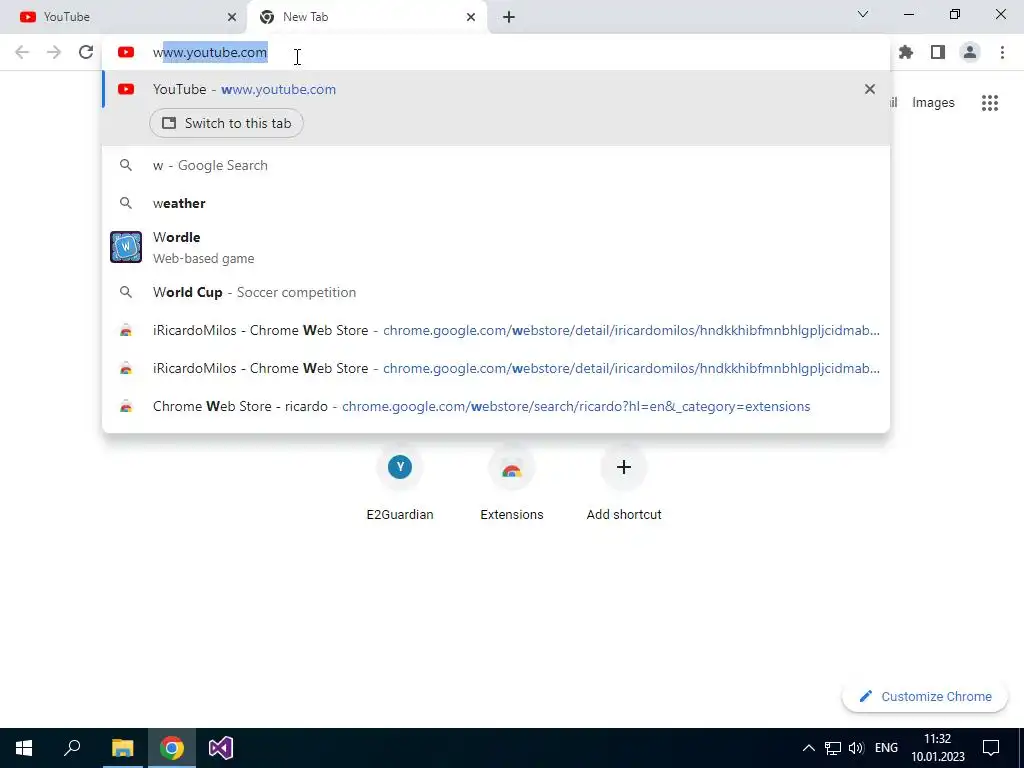Close the New Tab tab
This screenshot has width=1024, height=768.
coord(471,17)
